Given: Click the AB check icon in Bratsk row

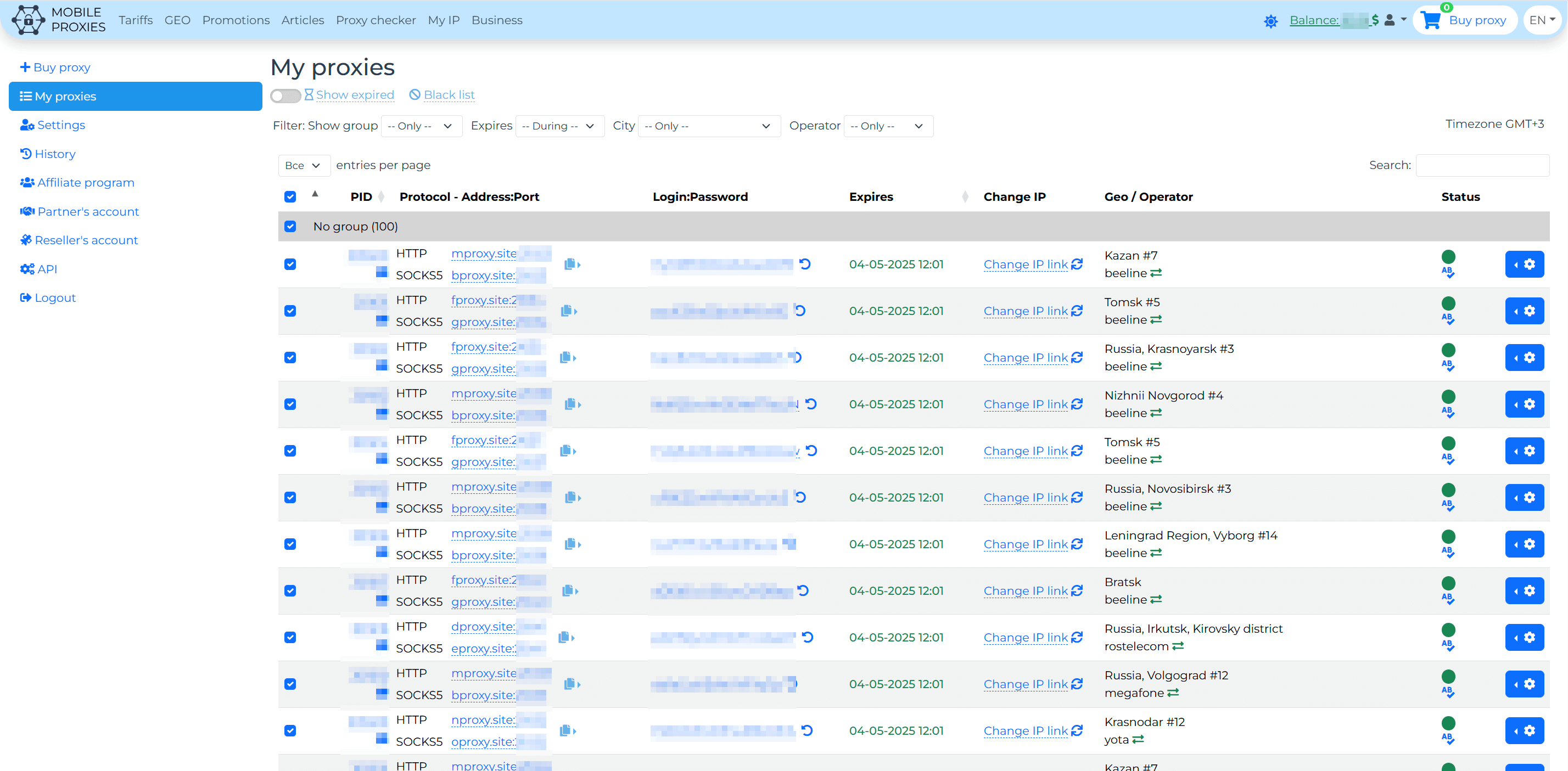Looking at the screenshot, I should pos(1447,598).
